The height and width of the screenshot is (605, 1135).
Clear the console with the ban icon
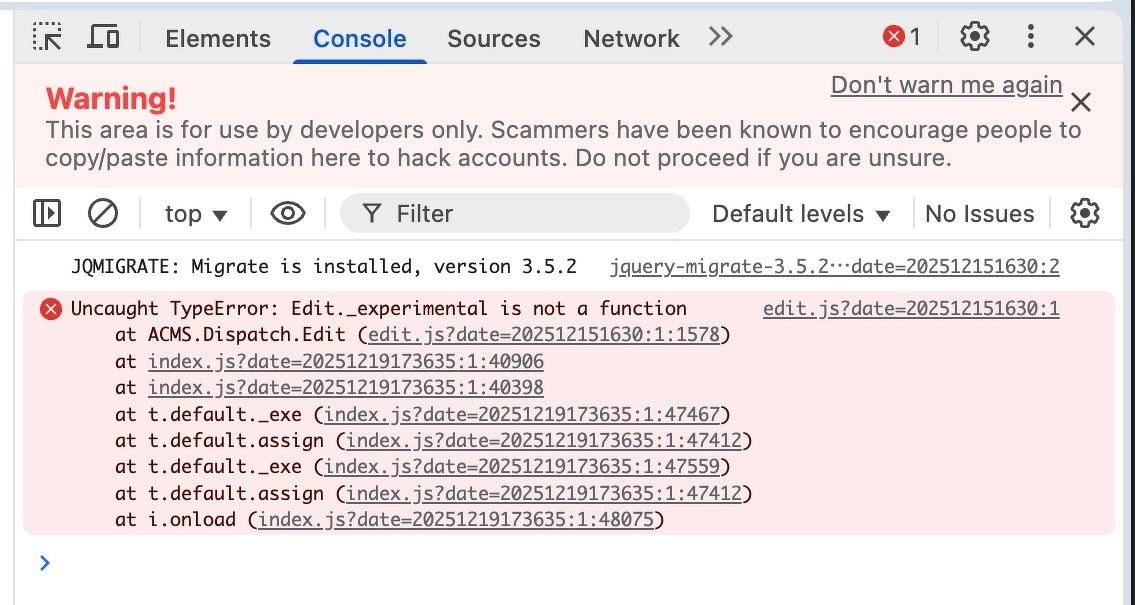103,213
